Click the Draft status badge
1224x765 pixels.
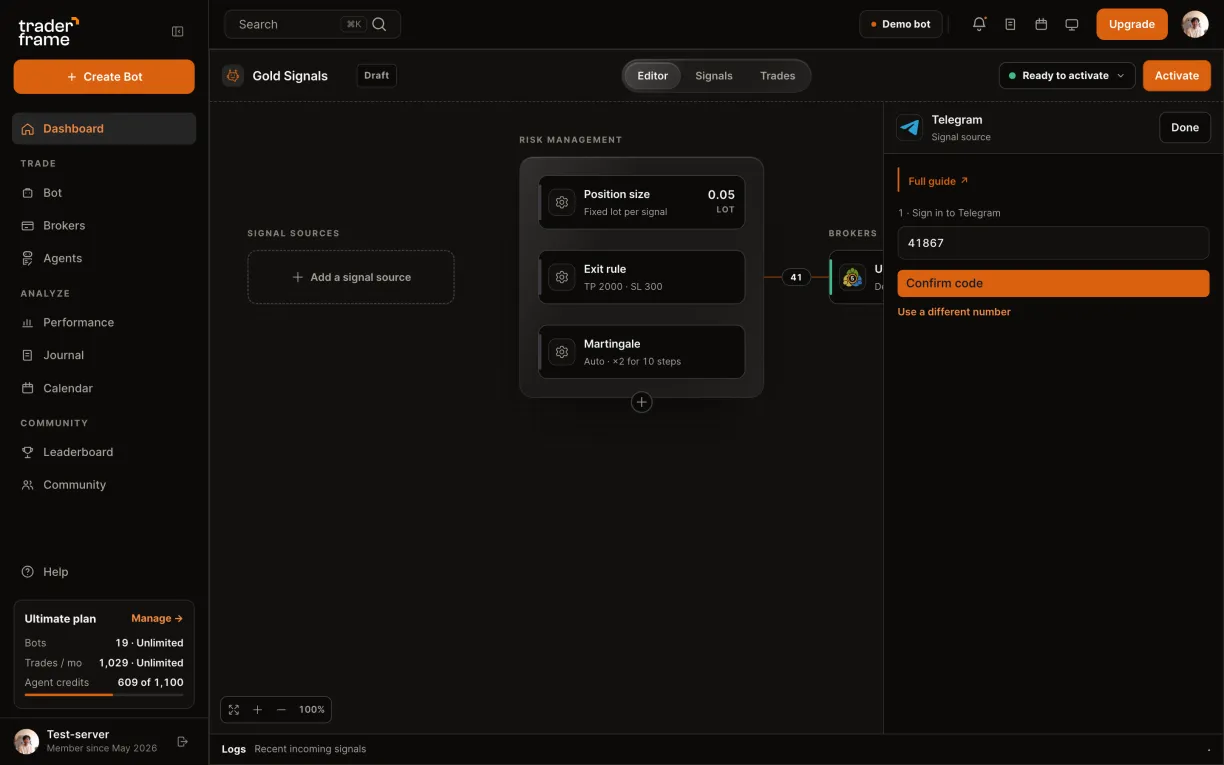tap(377, 76)
